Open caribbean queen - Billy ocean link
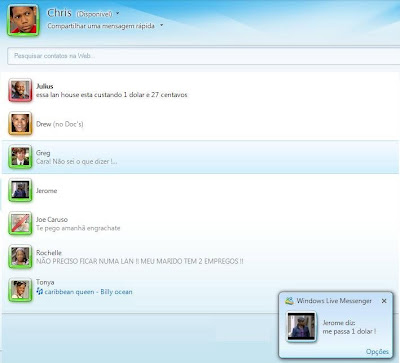 tap(89, 292)
